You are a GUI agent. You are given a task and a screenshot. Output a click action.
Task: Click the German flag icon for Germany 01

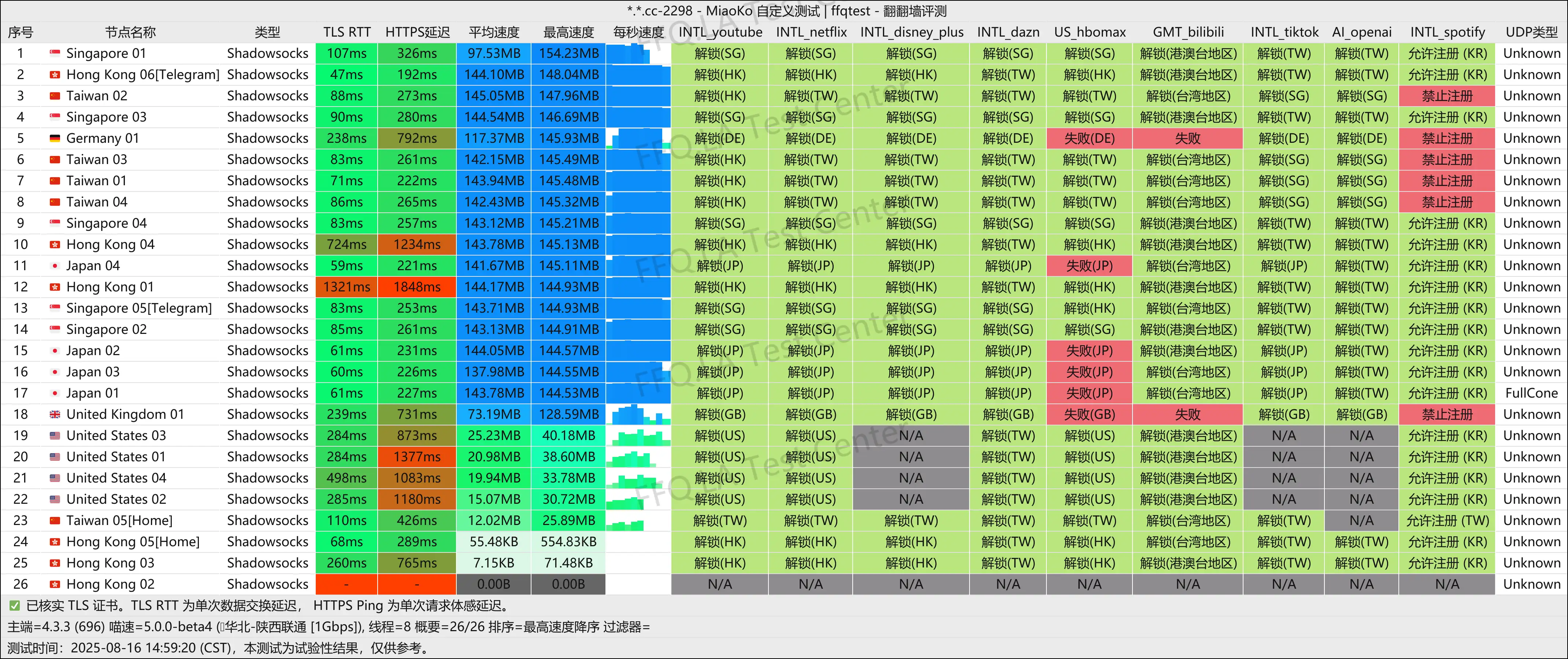coord(55,139)
